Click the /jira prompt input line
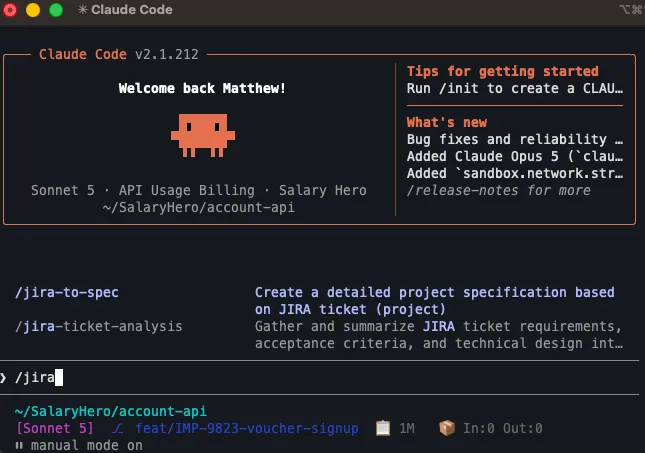Screen dimensions: 645x453 (x=319, y=377)
